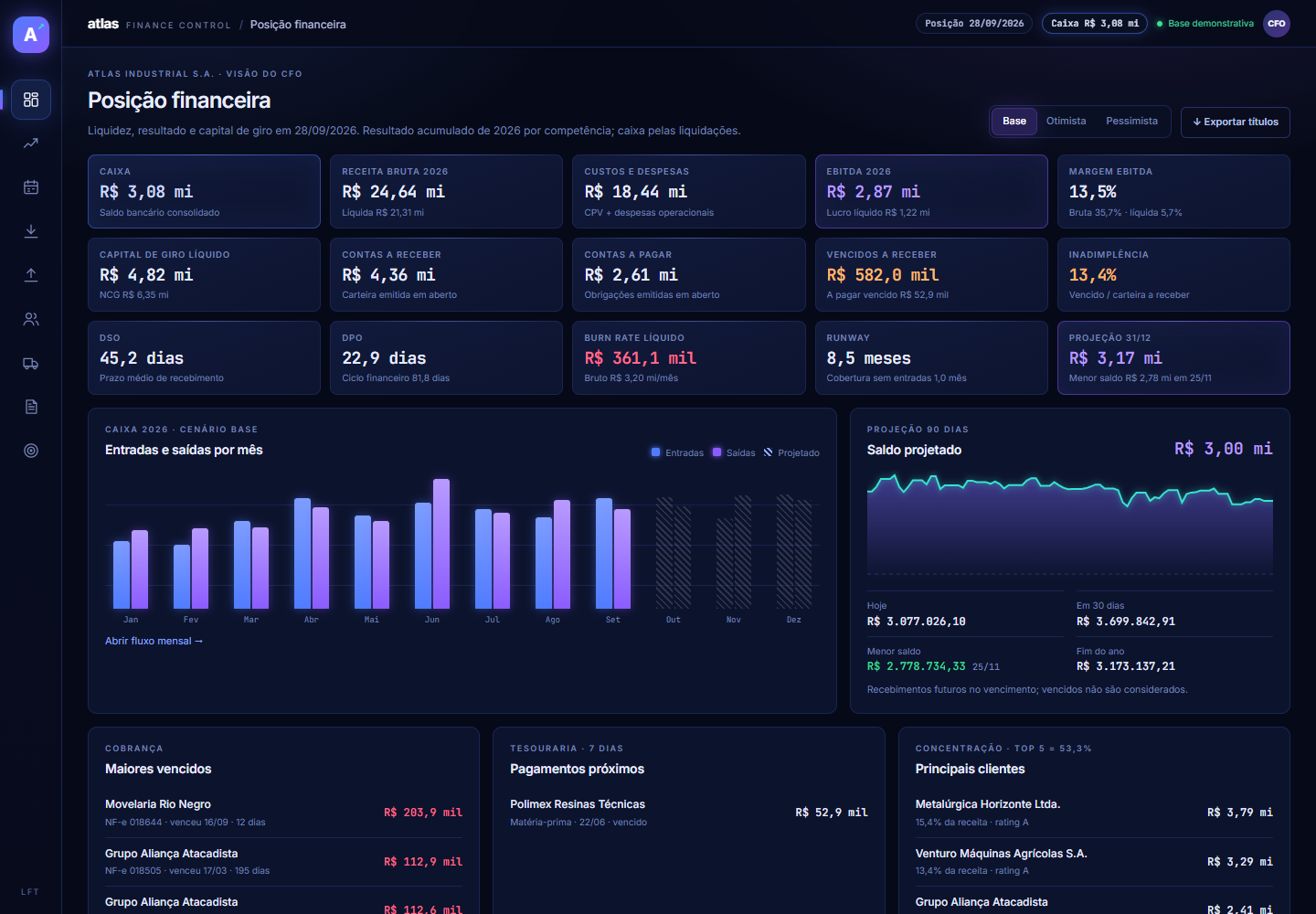This screenshot has height=914, width=1316.
Task: Click the Posição financeira breadcrumb item
Action: click(x=298, y=25)
